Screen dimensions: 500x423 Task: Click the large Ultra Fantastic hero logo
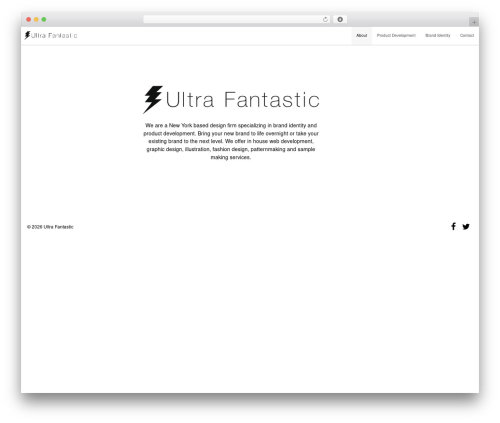pyautogui.click(x=231, y=100)
